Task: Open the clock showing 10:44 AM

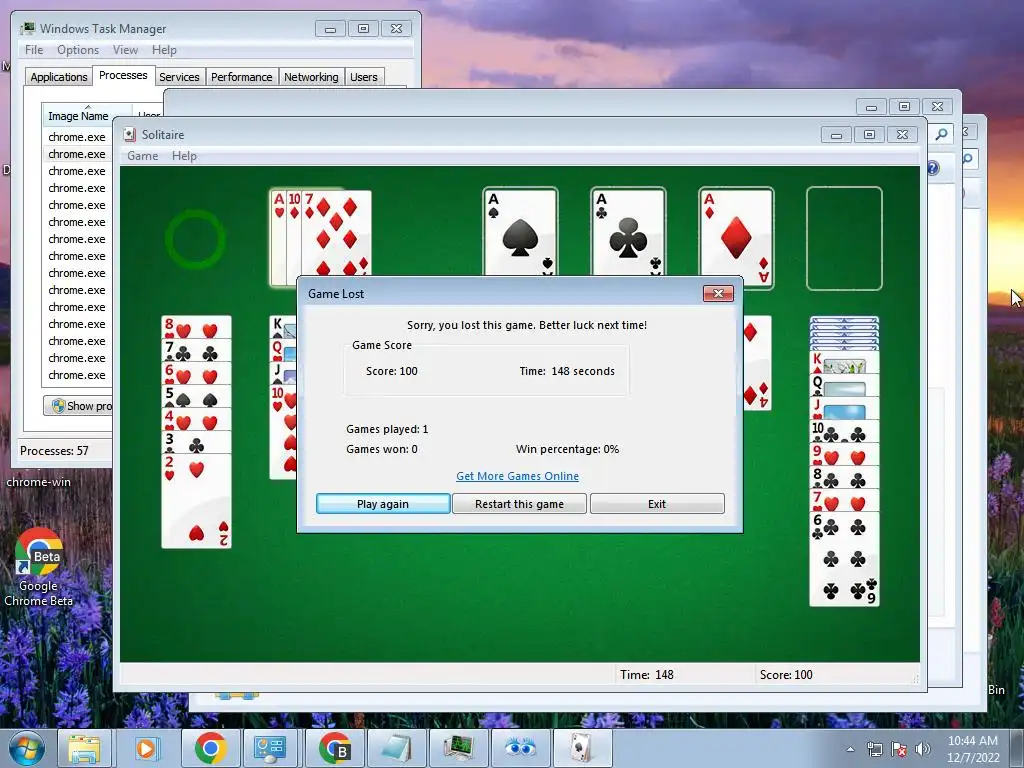Action: coord(973,741)
